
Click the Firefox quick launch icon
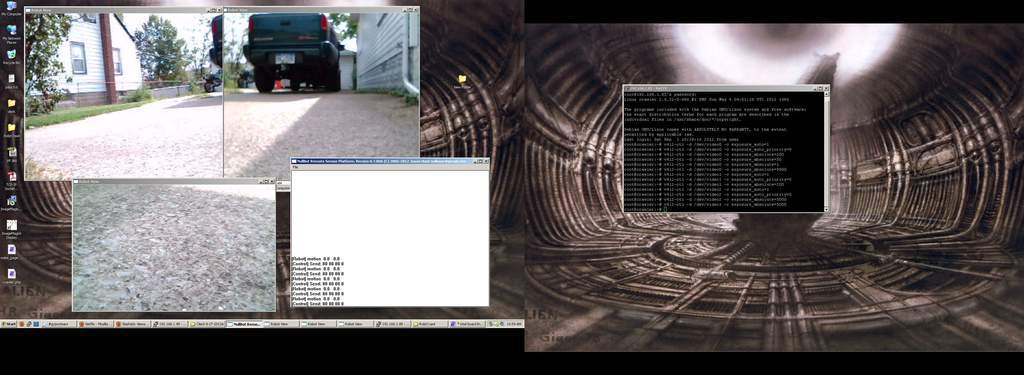22,324
